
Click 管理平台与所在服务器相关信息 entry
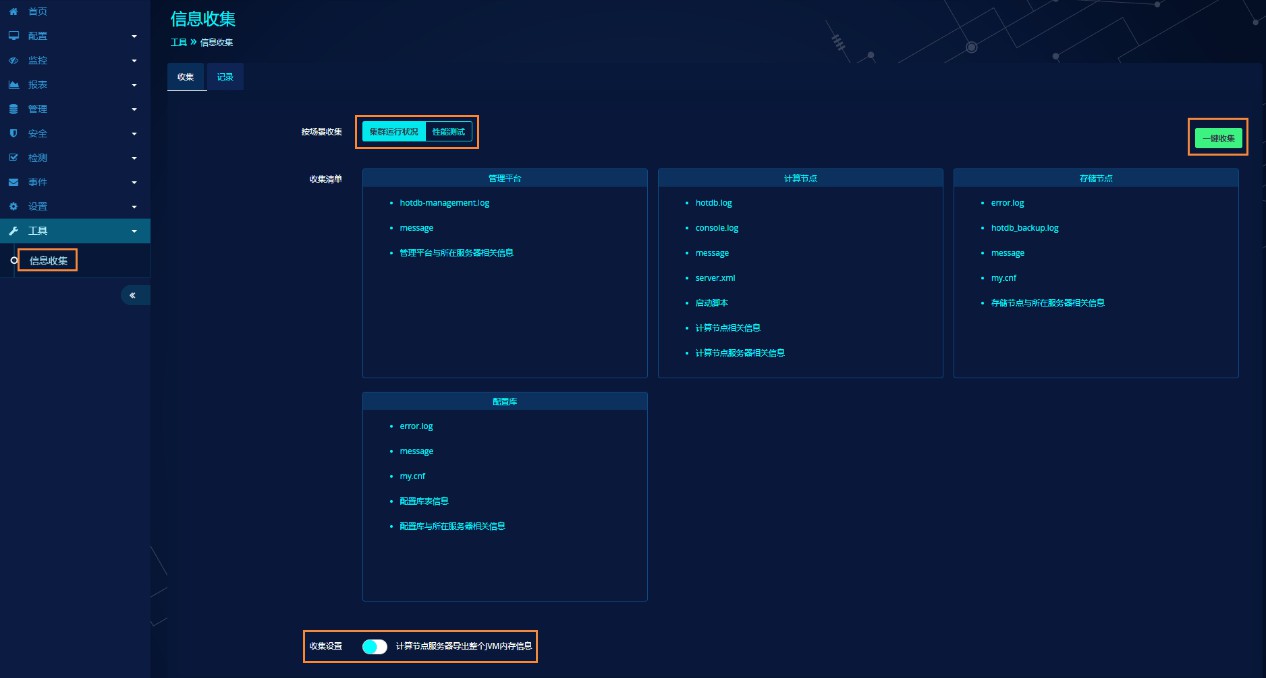pos(456,253)
